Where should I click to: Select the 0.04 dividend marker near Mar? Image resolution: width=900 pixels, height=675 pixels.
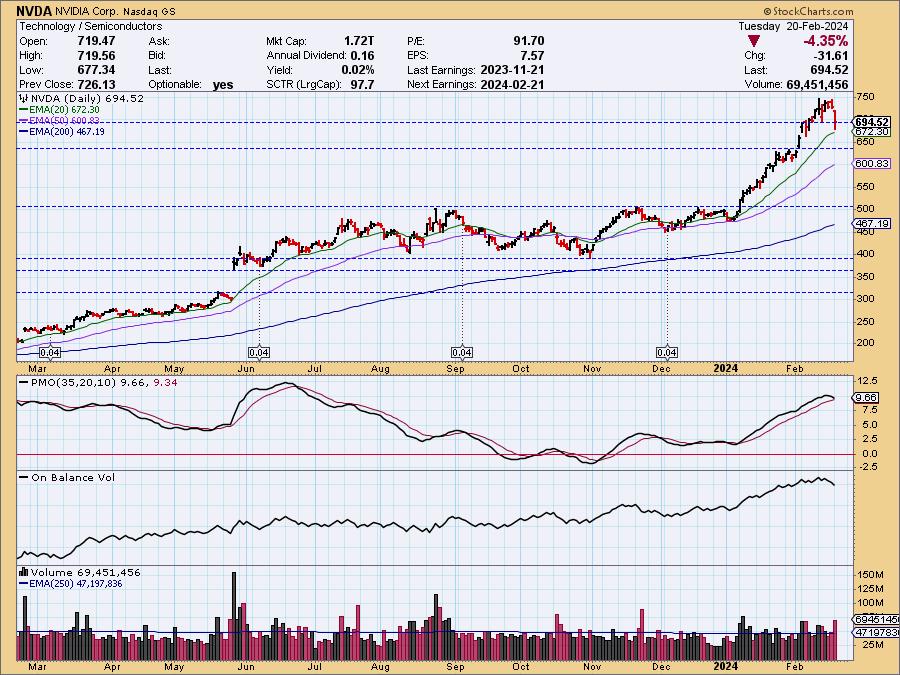(x=50, y=352)
